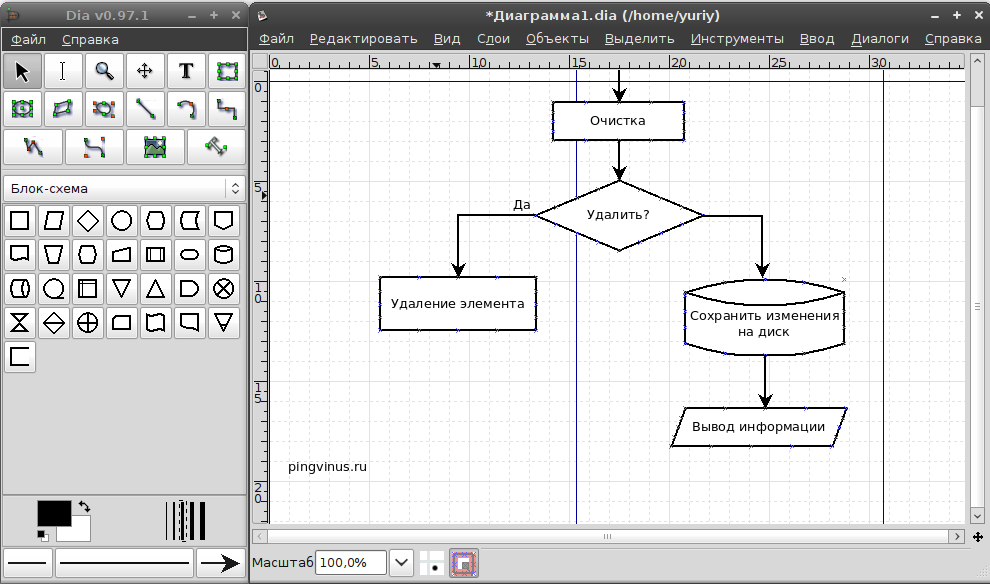
Task: Select the Scroll diagram tool
Action: [x=145, y=71]
